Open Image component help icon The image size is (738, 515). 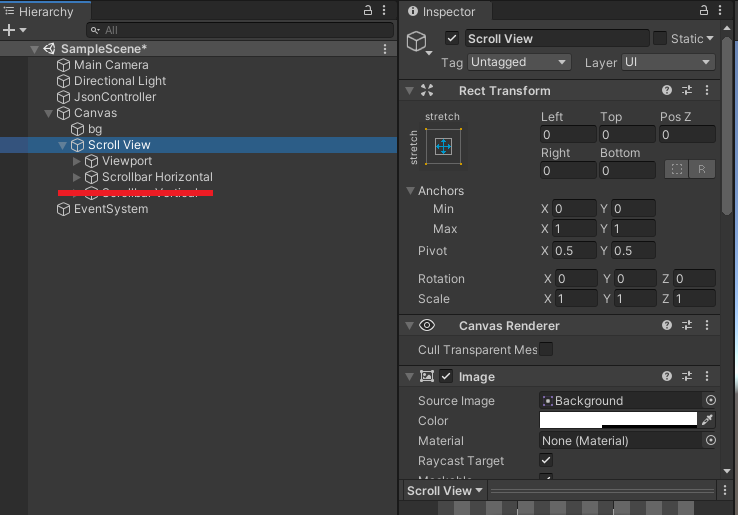[667, 376]
